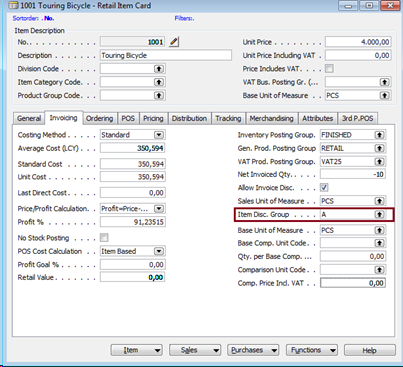This screenshot has height=367, width=403.
Task: Open the Tracking tab
Action: (228, 118)
